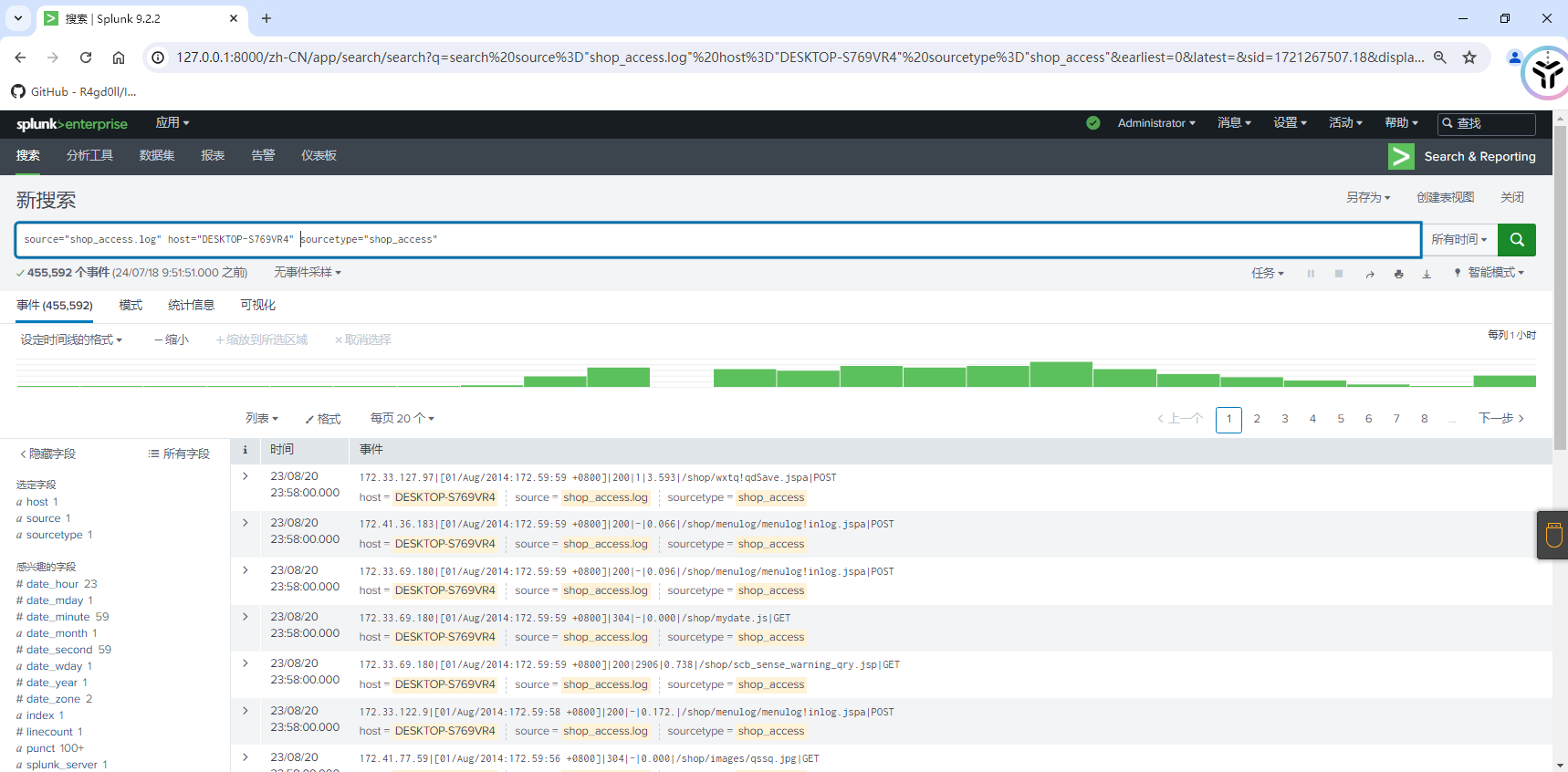Click the share job arrow icon
1568x772 pixels.
click(x=1369, y=274)
